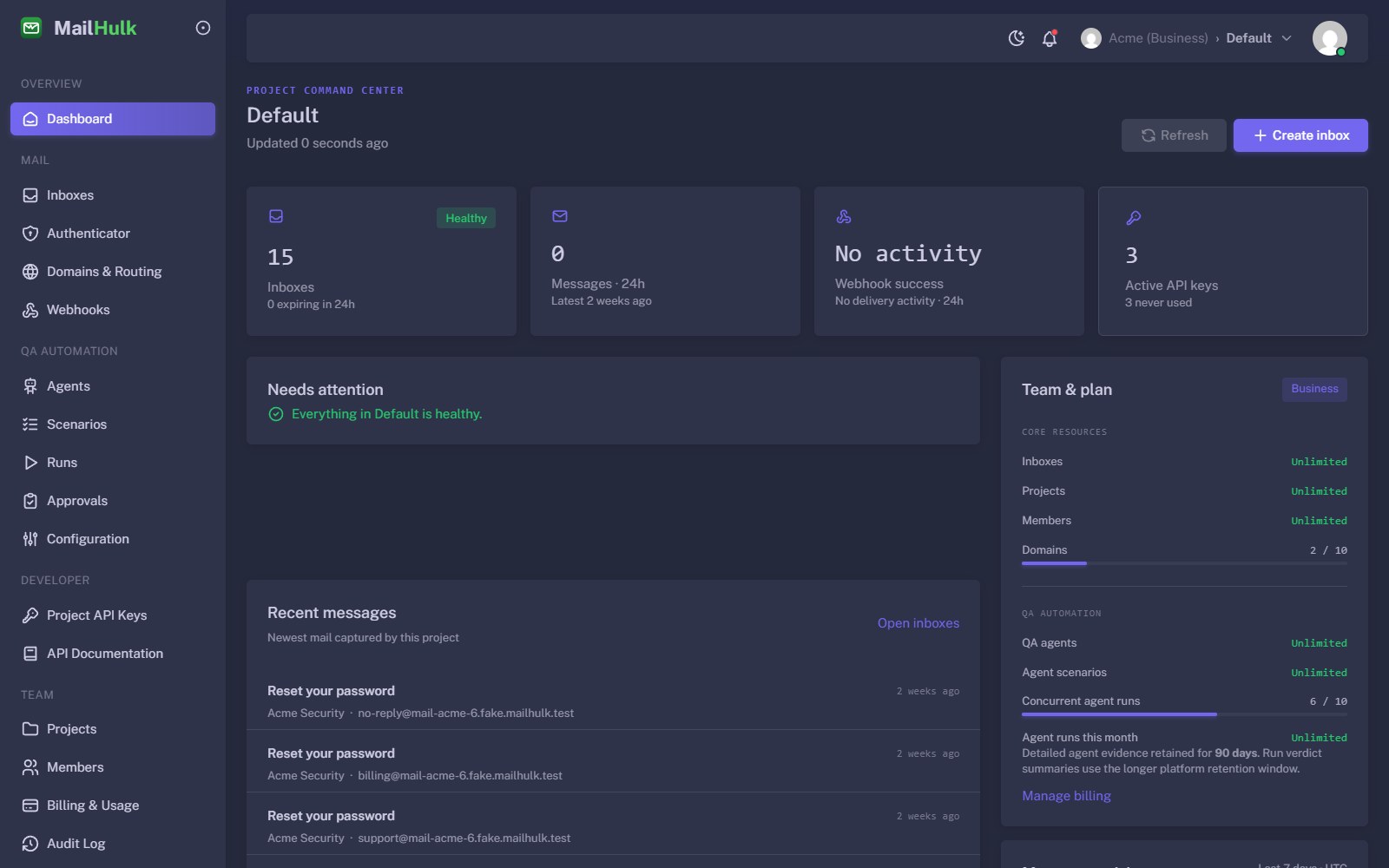Screen dimensions: 1389x868
Task: Refresh the project dashboard
Action: coord(1174,135)
